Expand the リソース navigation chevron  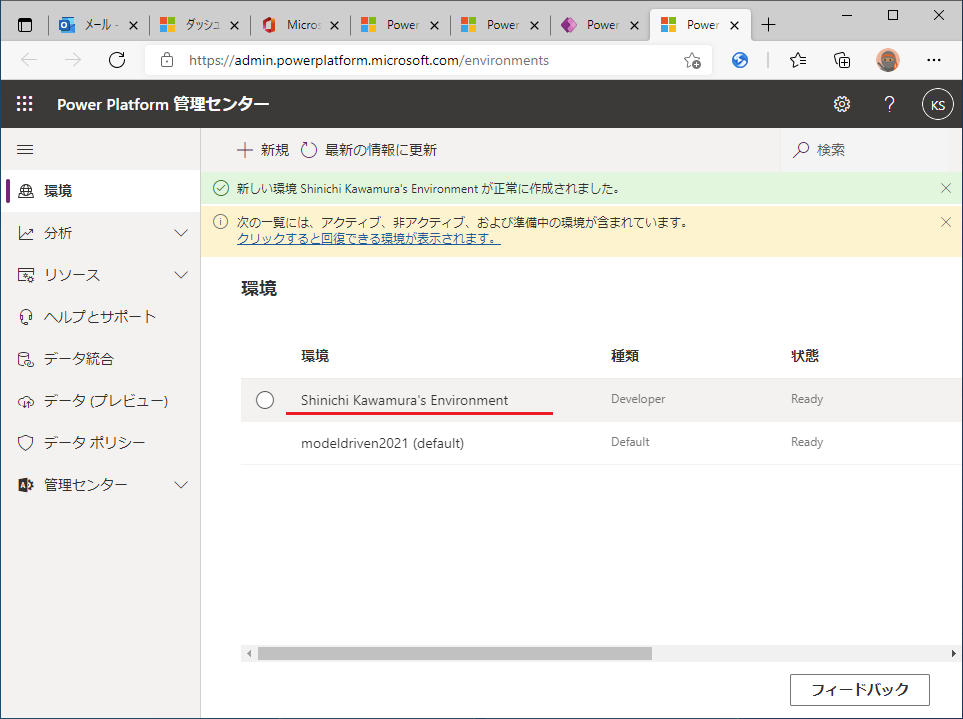(x=181, y=275)
